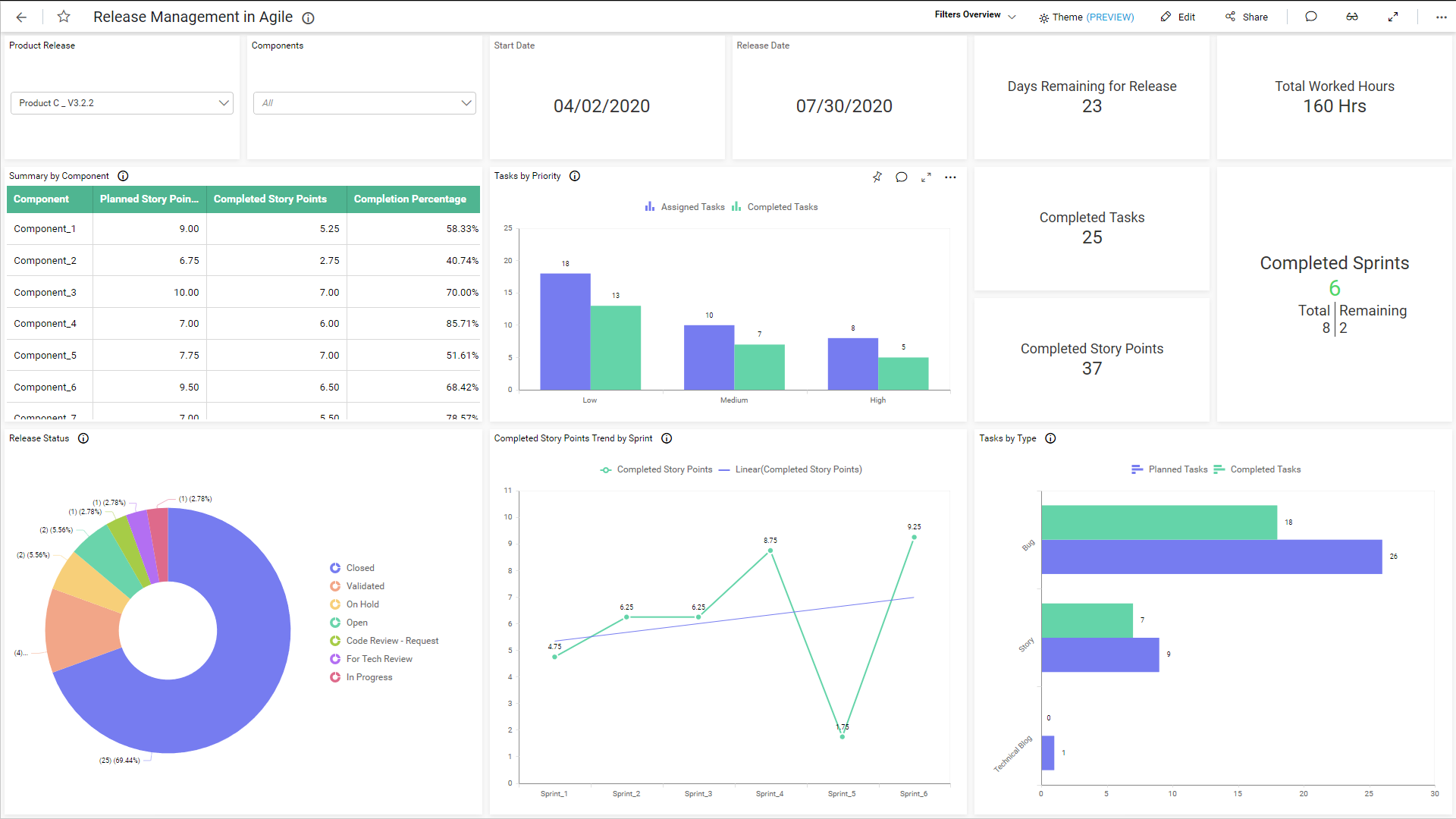The width and height of the screenshot is (1456, 819).
Task: Enter fullscreen via the expand icon
Action: pos(1393,16)
